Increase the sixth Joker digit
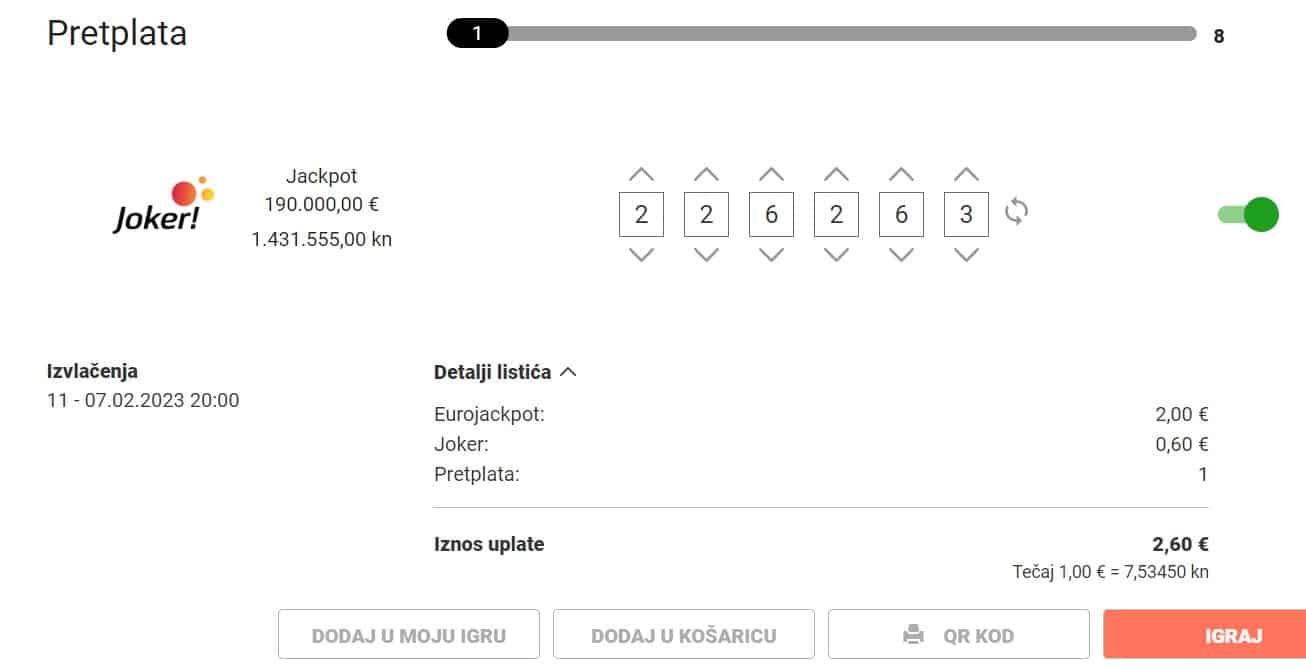This screenshot has height=667, width=1306. [966, 174]
